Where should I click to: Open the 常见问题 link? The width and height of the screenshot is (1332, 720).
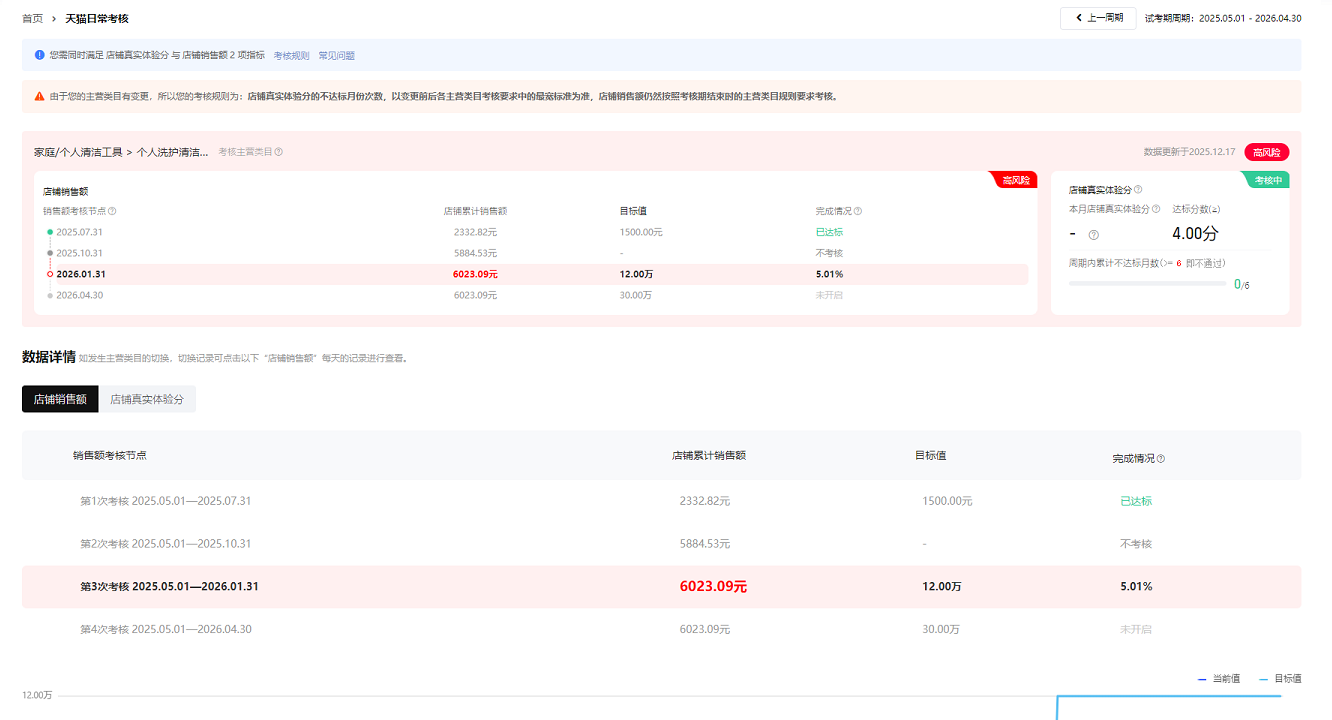[336, 56]
